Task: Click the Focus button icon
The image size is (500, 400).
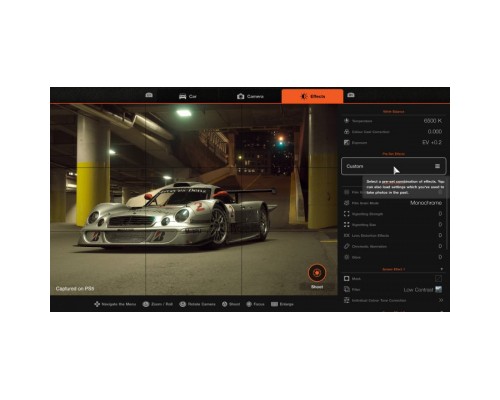Action: [x=249, y=304]
